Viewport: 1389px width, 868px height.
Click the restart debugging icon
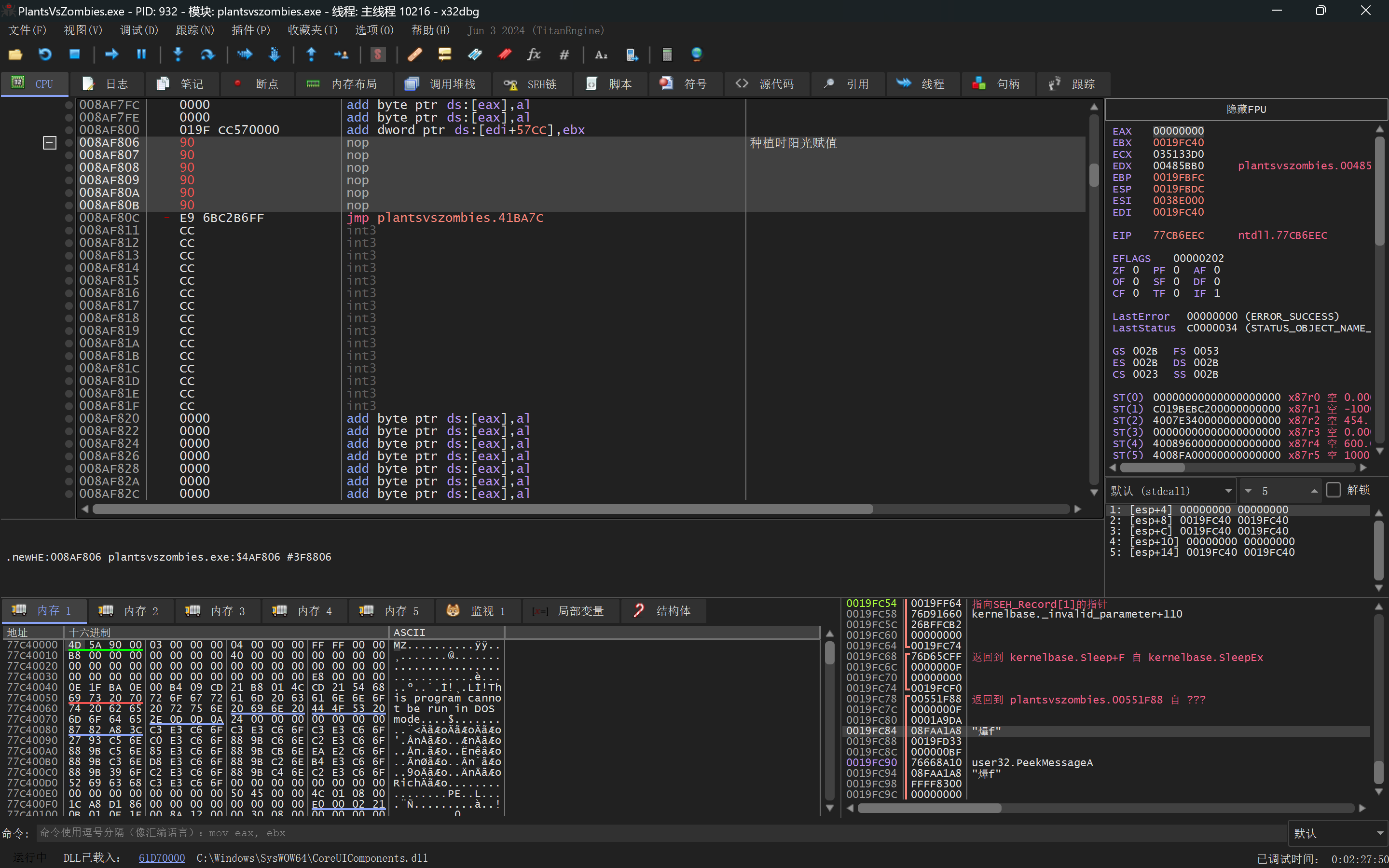tap(45, 55)
